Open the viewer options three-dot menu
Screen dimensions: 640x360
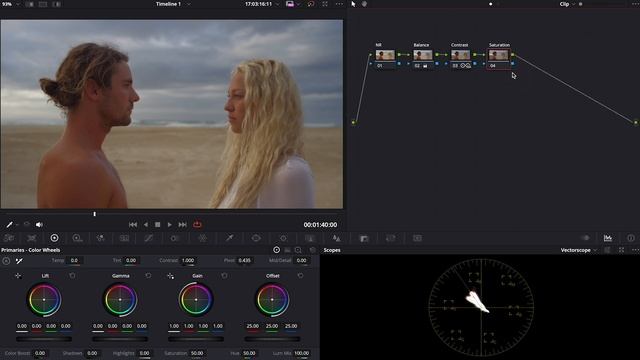pyautogui.click(x=339, y=4)
